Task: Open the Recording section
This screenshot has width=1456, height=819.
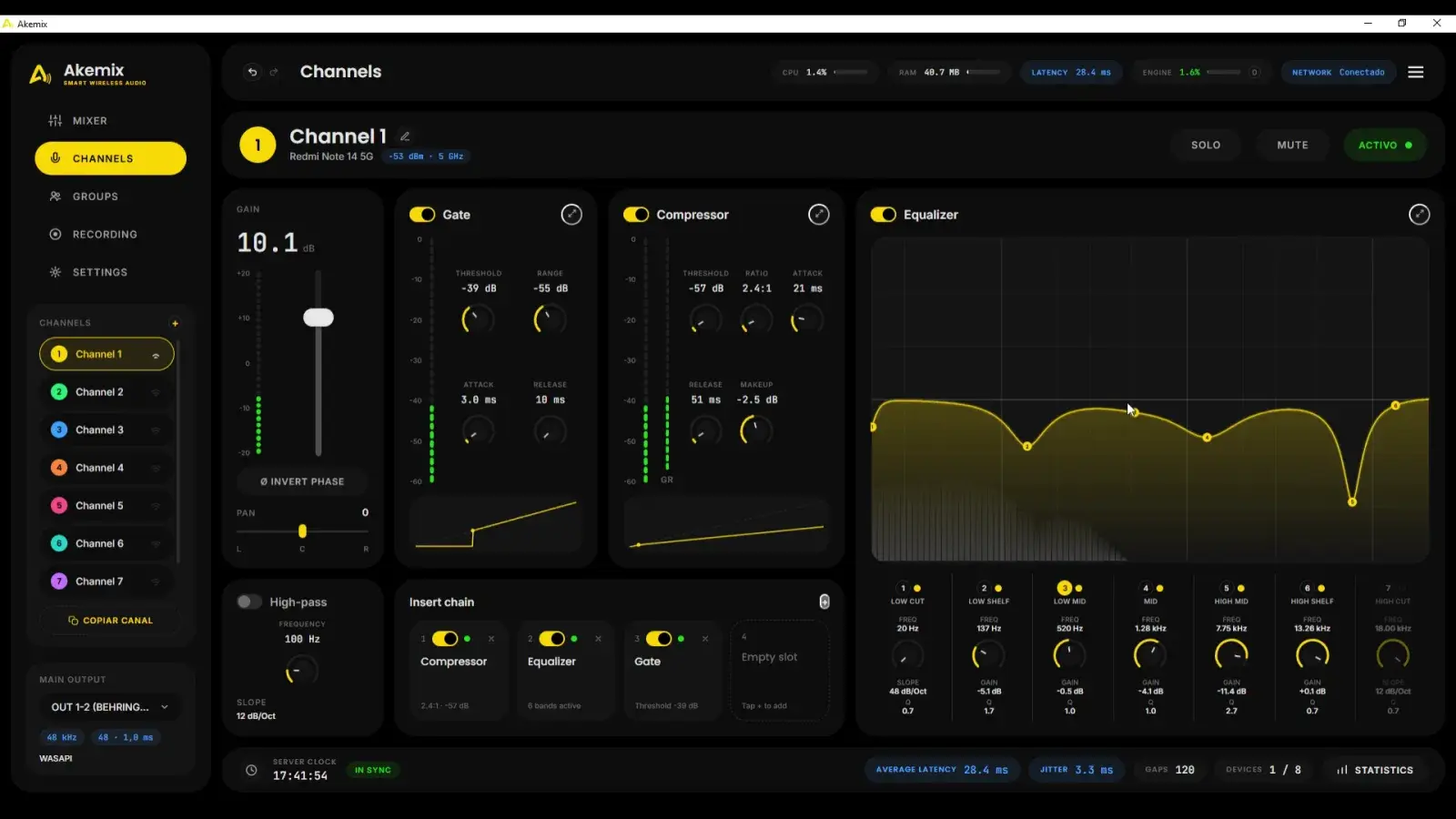Action: (110, 234)
